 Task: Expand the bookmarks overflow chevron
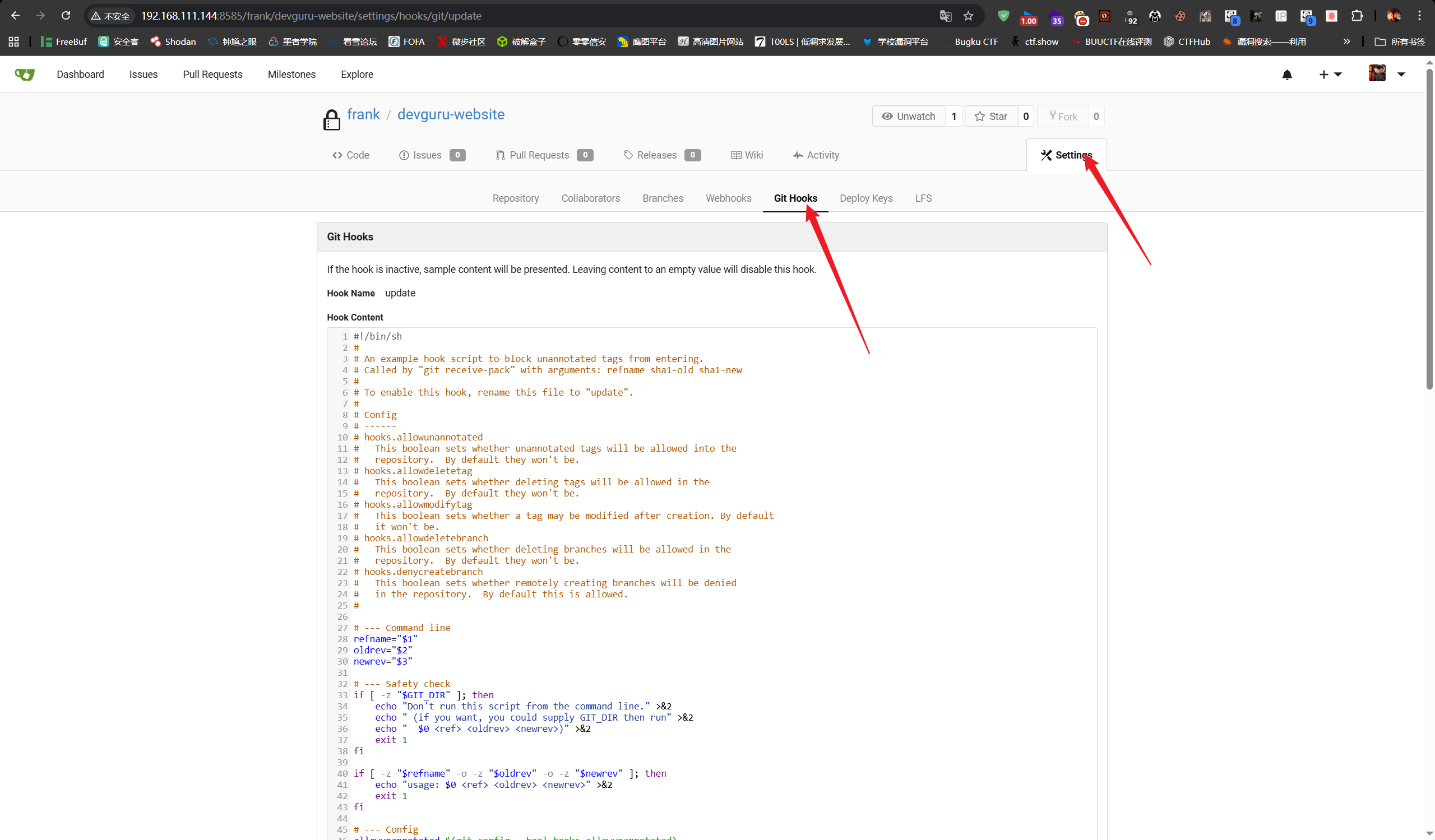pos(1346,41)
